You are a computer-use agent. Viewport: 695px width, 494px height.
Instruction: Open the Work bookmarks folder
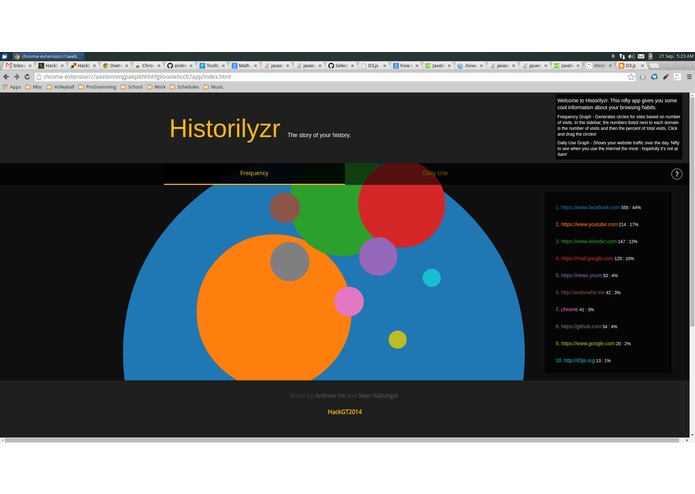156,87
